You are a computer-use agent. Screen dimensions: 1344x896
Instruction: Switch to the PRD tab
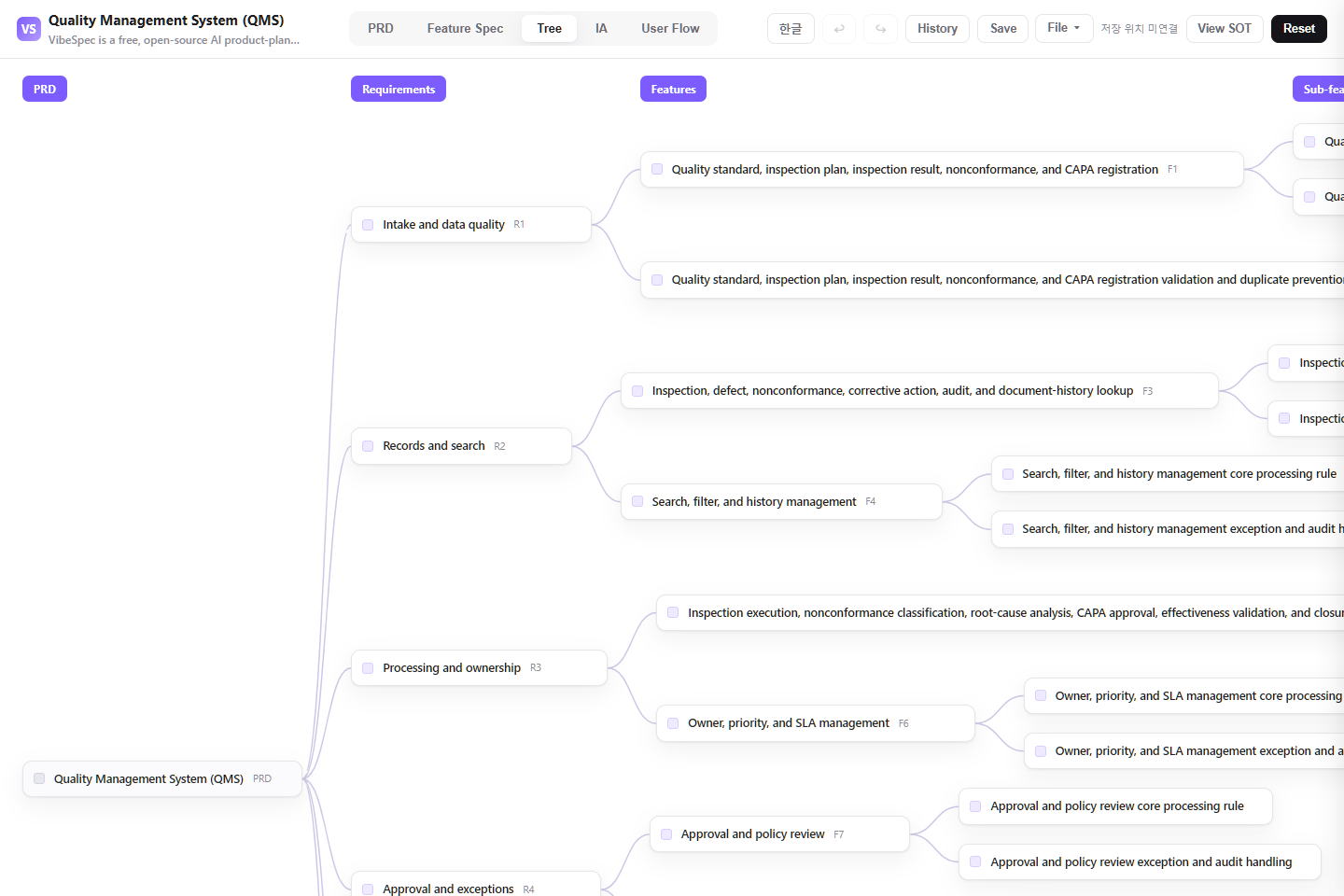[381, 29]
